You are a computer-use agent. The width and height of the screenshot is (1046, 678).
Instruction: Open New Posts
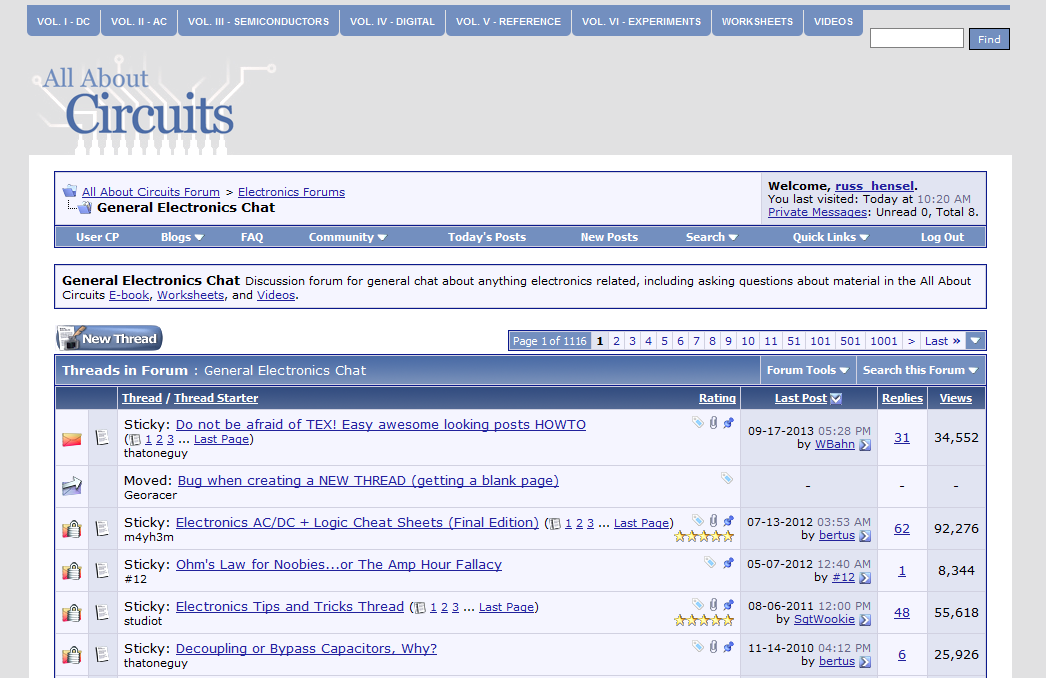click(609, 237)
